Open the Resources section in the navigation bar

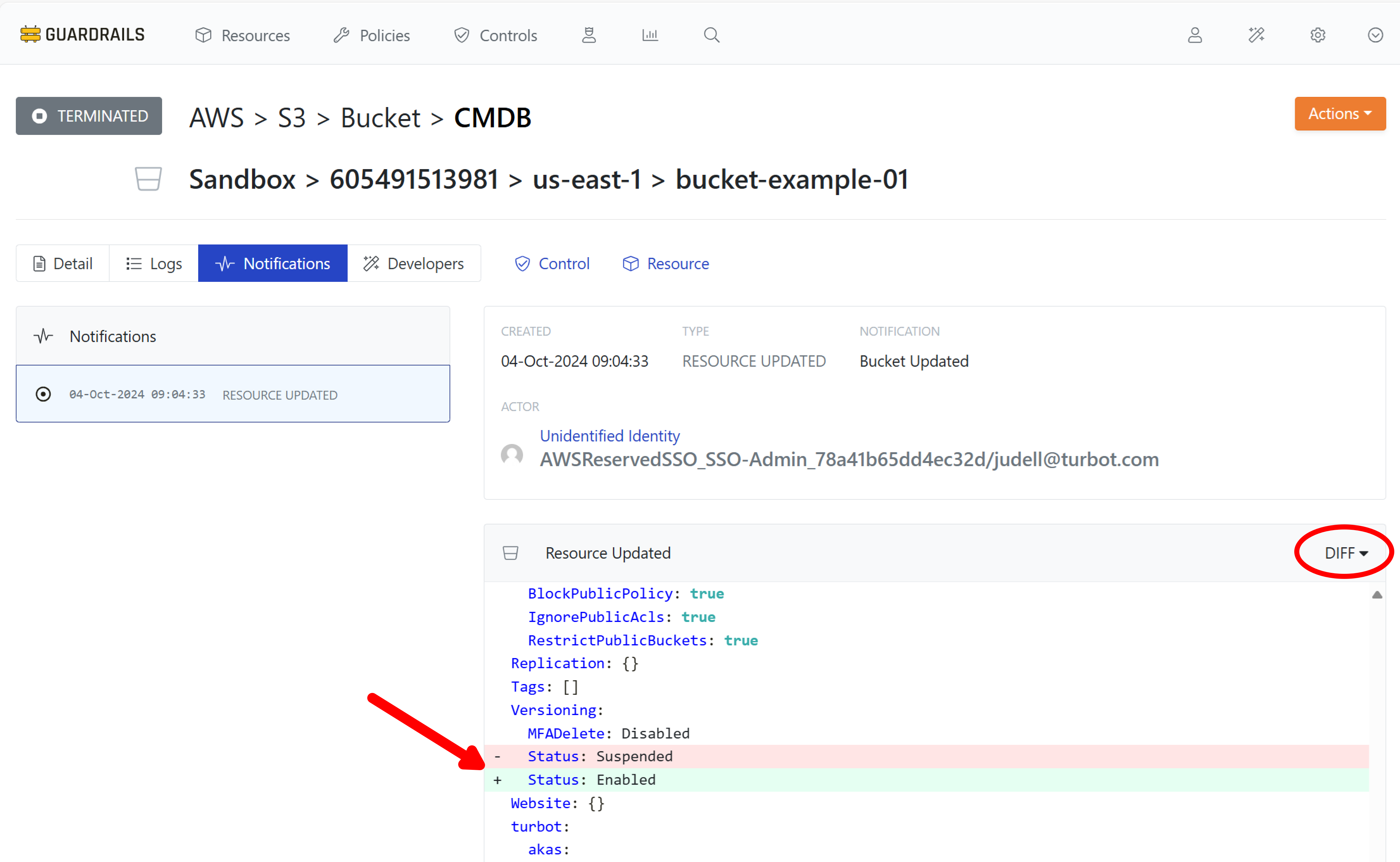point(242,35)
